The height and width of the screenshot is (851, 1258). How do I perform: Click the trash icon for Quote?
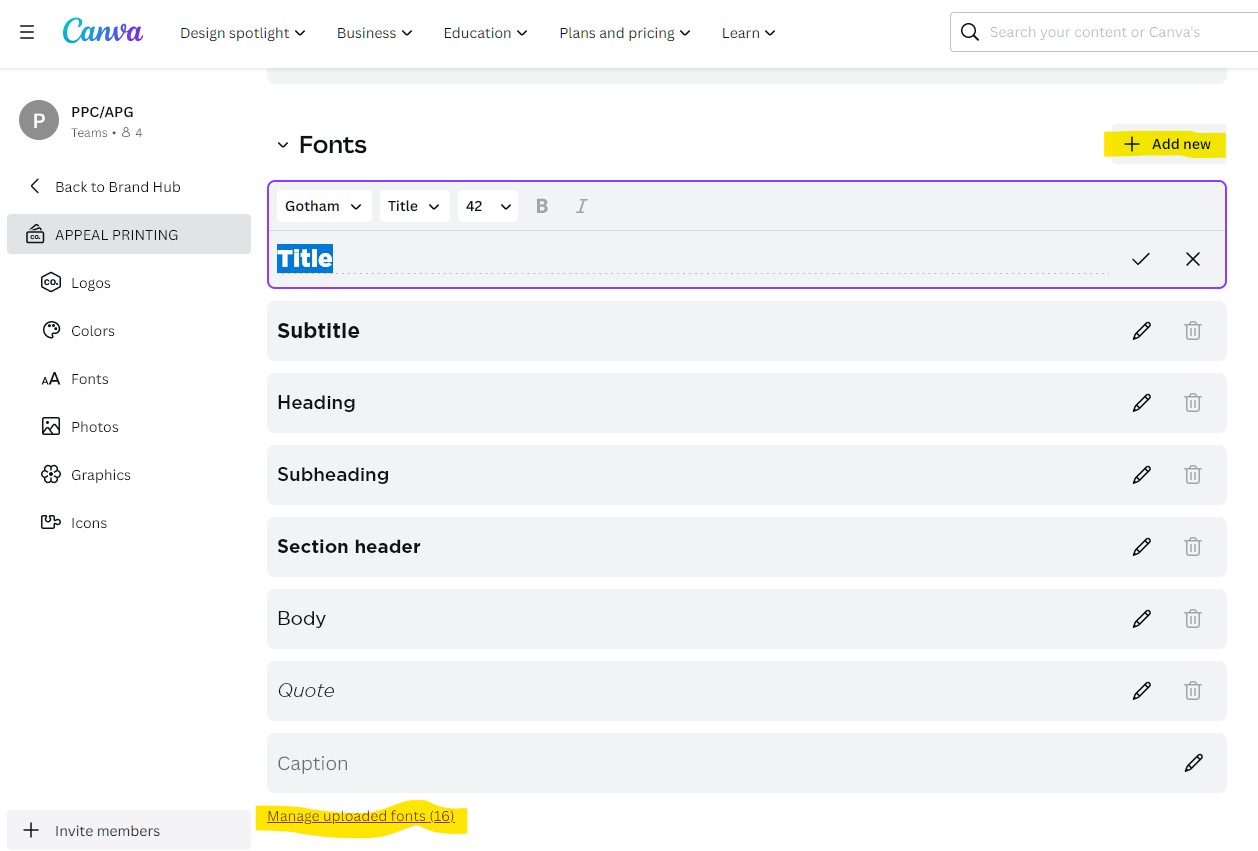coord(1192,691)
